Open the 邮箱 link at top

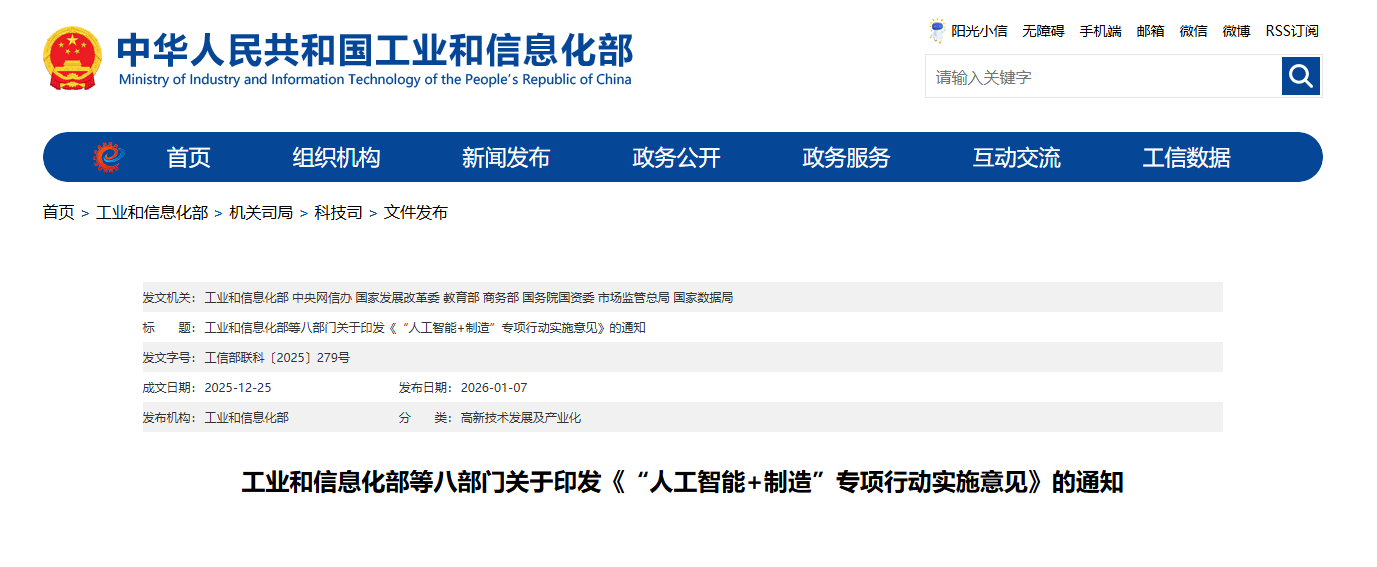[1150, 31]
